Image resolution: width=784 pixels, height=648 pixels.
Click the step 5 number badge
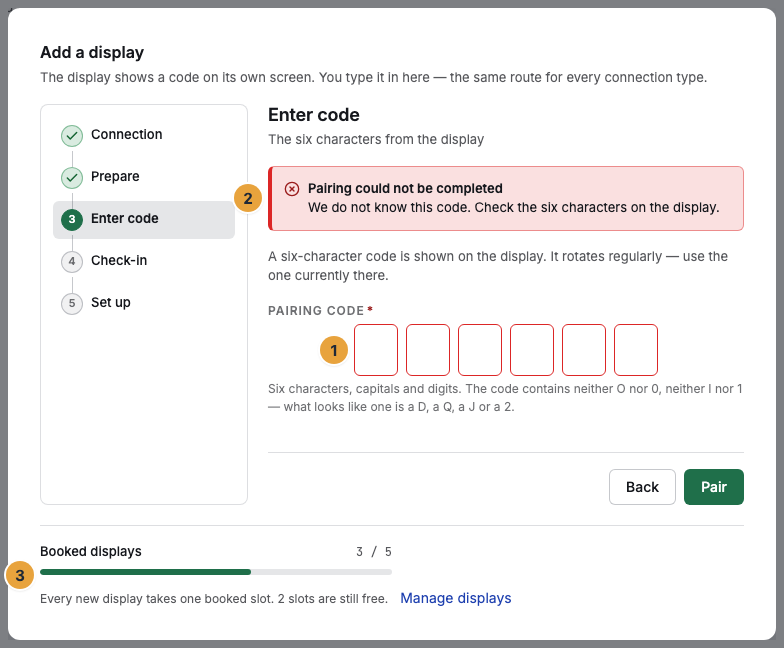72,304
